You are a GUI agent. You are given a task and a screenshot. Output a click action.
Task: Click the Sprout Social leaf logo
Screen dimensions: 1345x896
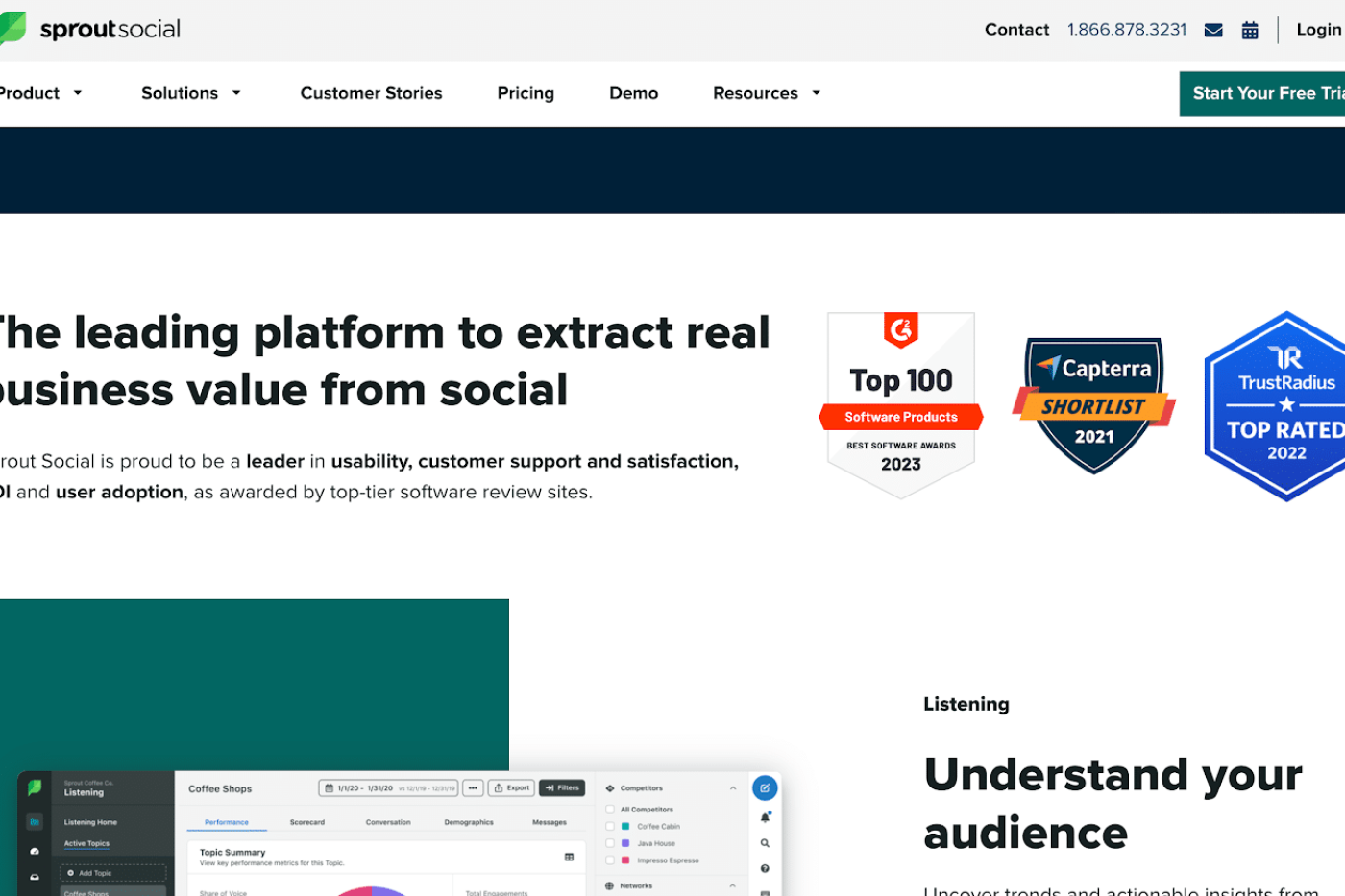point(14,29)
